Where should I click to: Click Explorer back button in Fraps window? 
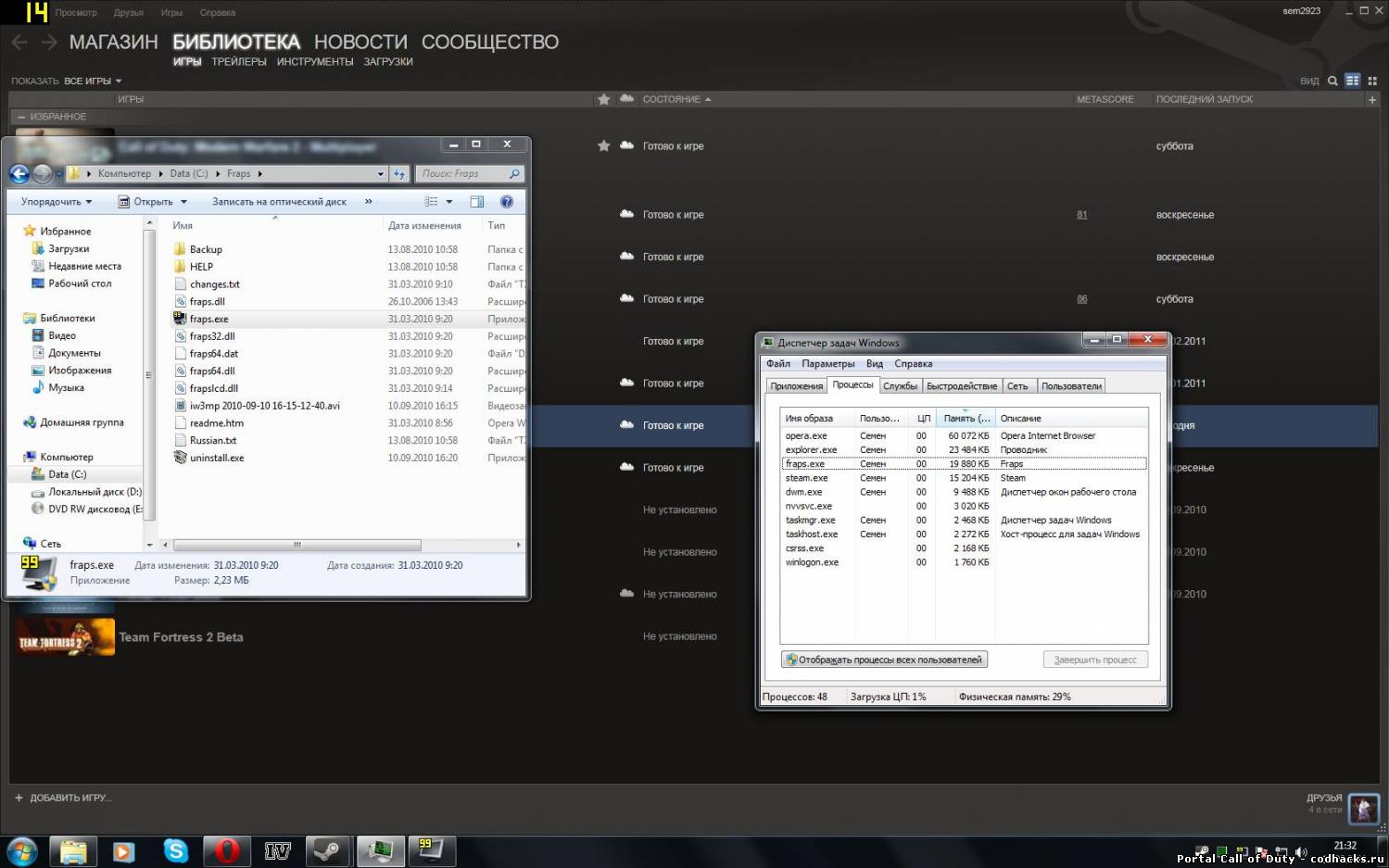coord(19,173)
